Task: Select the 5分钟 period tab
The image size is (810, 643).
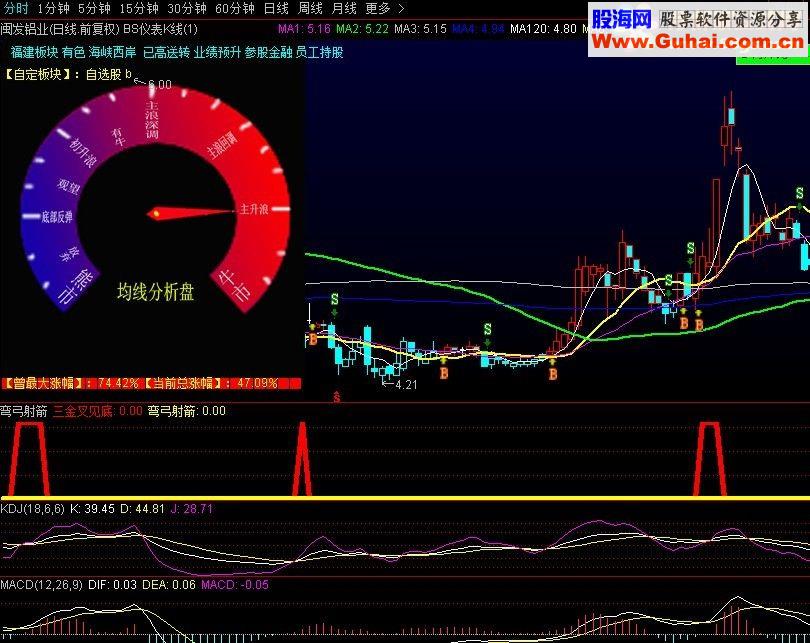Action: 95,8
